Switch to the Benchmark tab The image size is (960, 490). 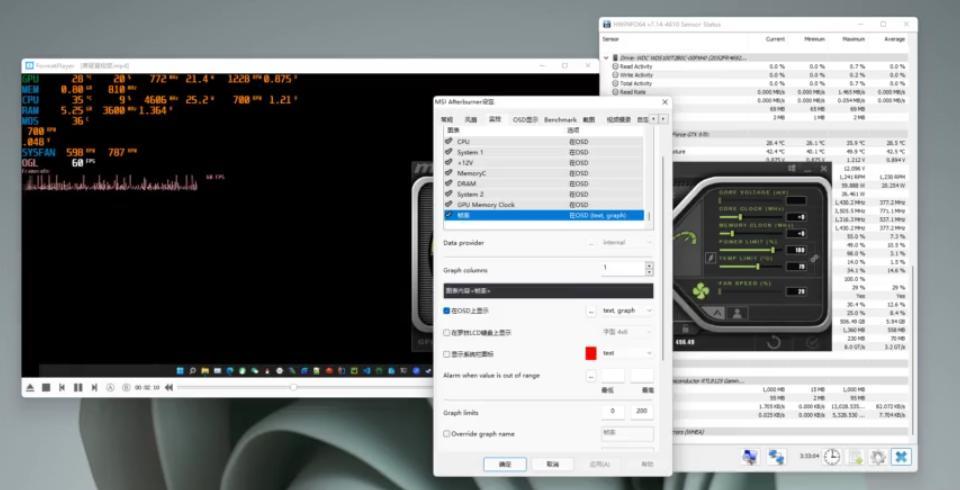[x=560, y=120]
